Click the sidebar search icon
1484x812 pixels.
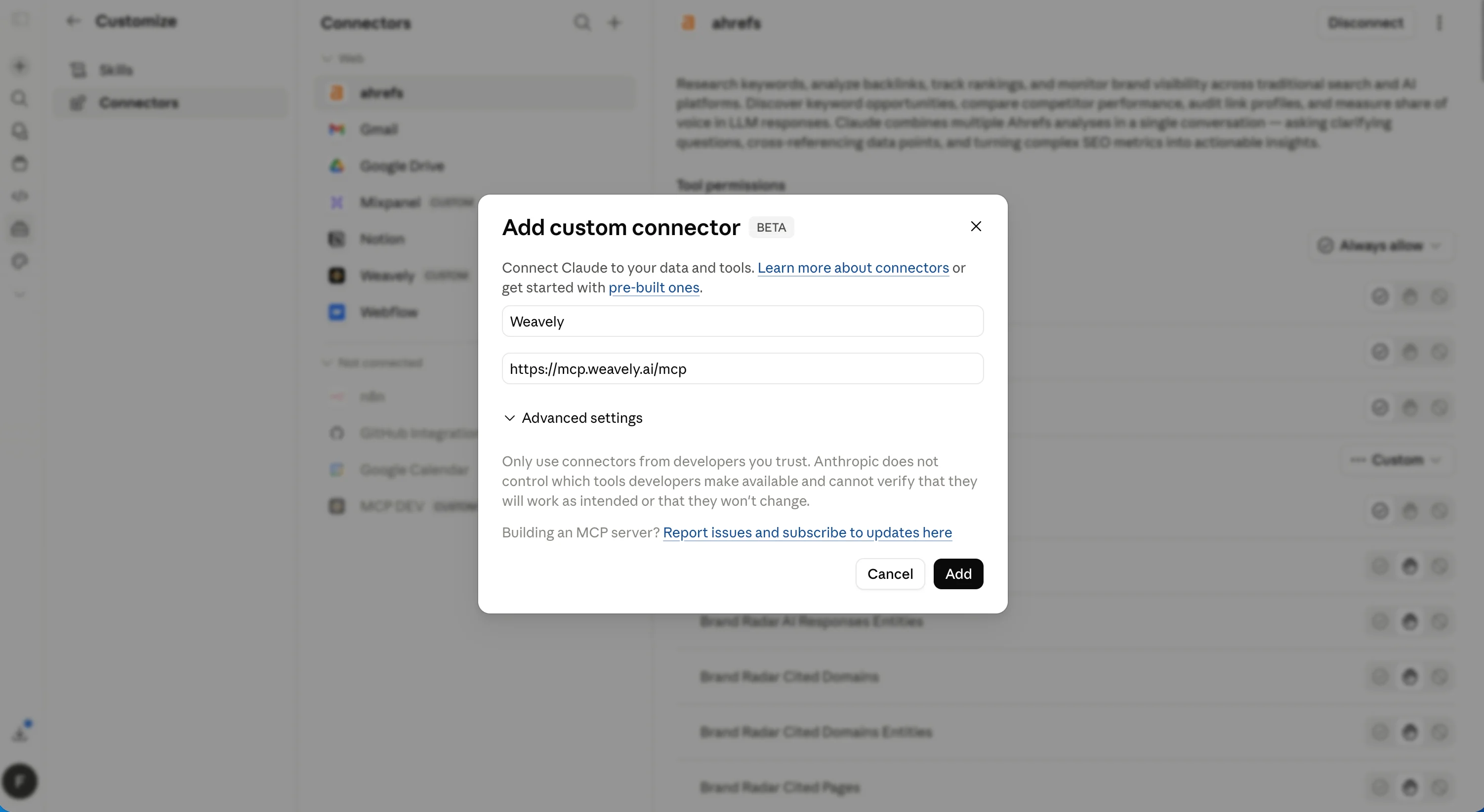click(20, 98)
